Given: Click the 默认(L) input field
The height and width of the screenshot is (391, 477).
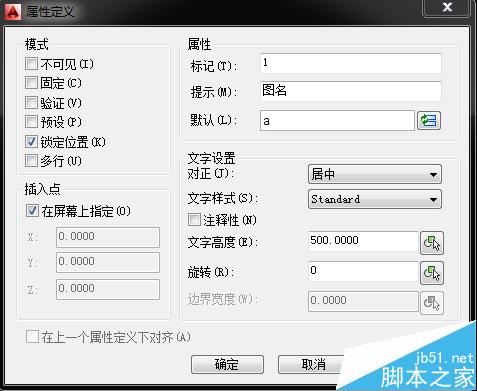Looking at the screenshot, I should click(337, 121).
